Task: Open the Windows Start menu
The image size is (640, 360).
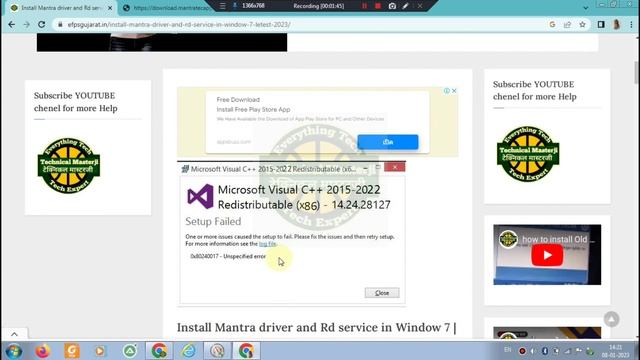Action: [x=13, y=351]
